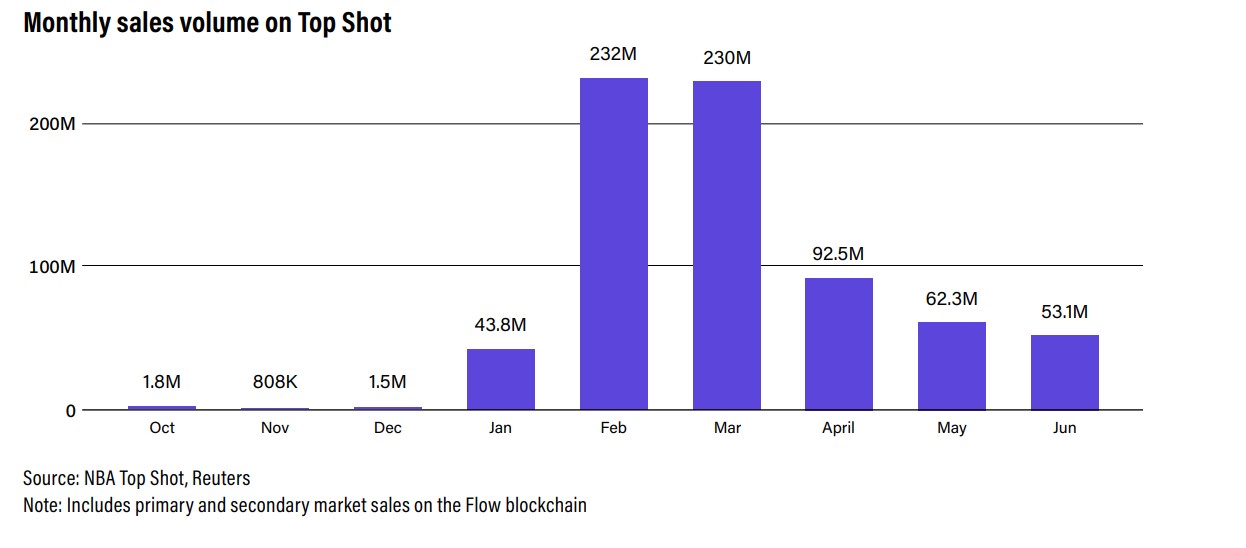
Task: Select the Dec x-axis label
Action: coord(387,428)
